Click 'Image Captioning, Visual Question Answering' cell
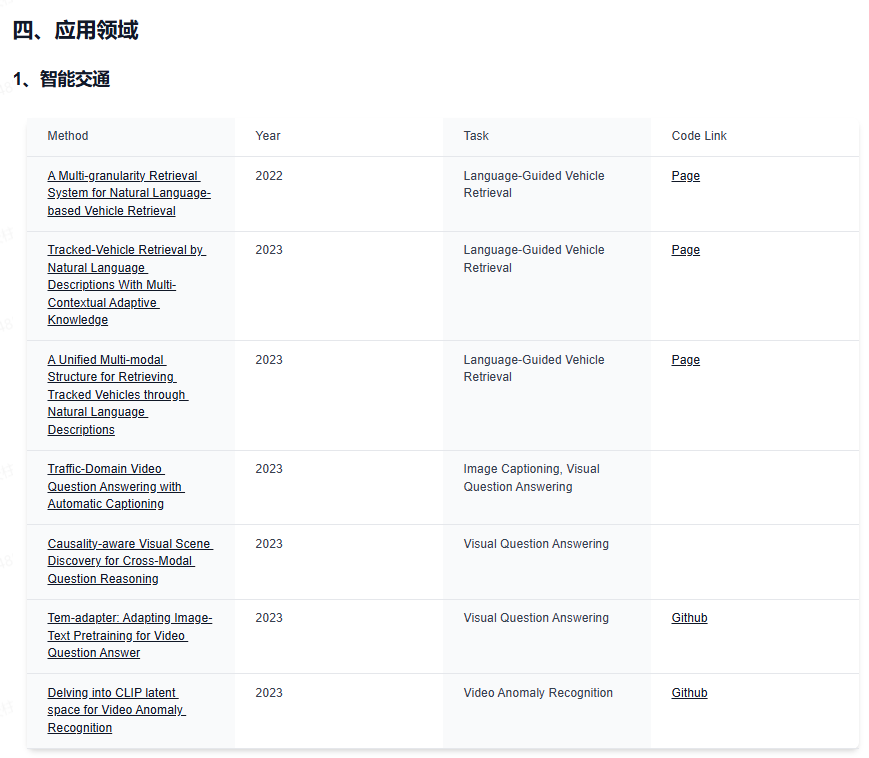 pyautogui.click(x=531, y=478)
